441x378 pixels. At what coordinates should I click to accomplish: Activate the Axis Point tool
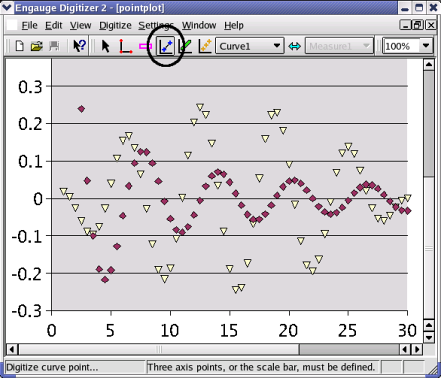click(x=125, y=46)
